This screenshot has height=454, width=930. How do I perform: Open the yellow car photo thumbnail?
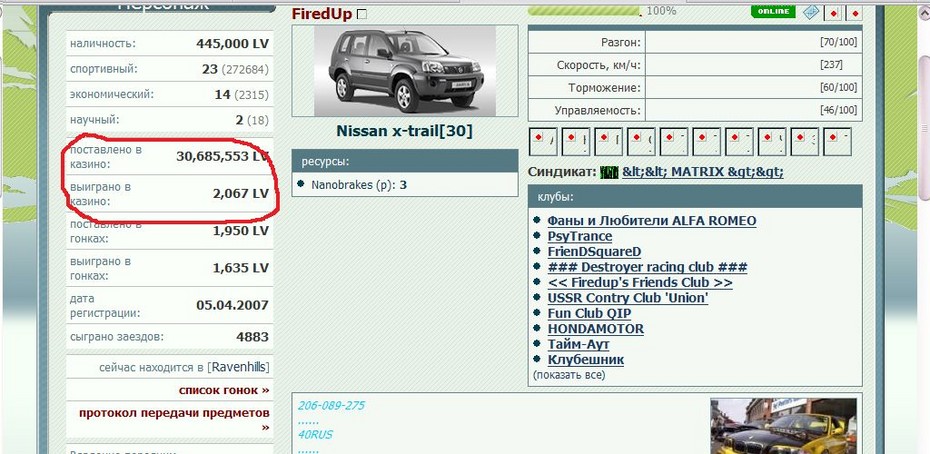pos(783,426)
